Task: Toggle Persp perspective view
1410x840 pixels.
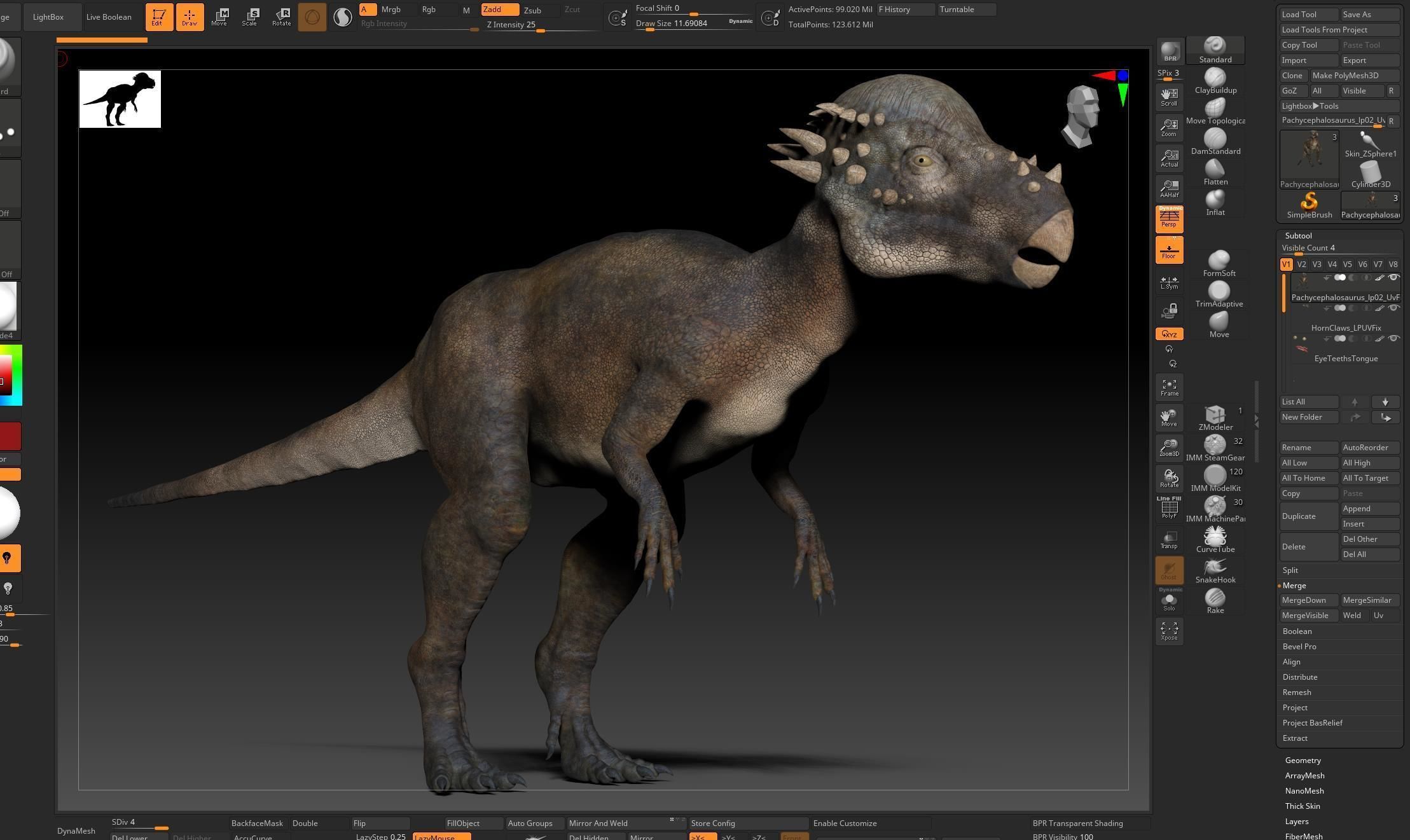Action: tap(1169, 219)
